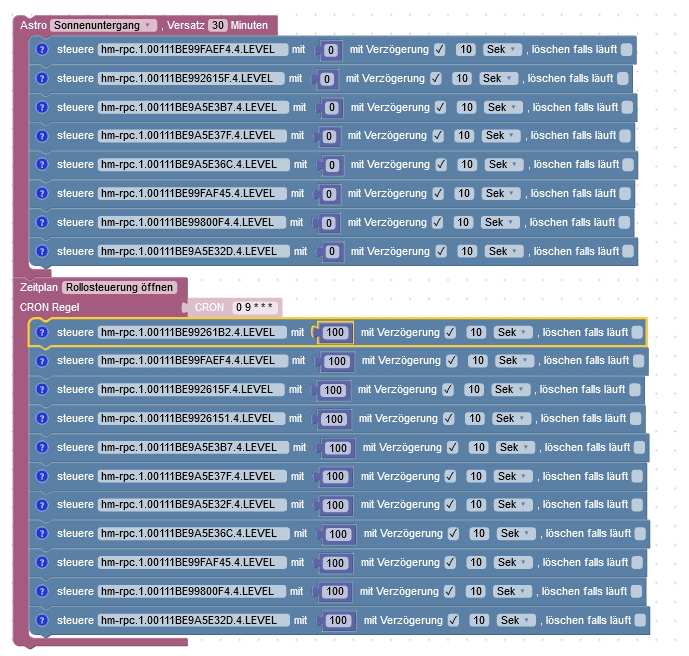Open Sek unit dropdown on FAEF4 row with value 0
This screenshot has height=656, width=689.
[x=502, y=50]
